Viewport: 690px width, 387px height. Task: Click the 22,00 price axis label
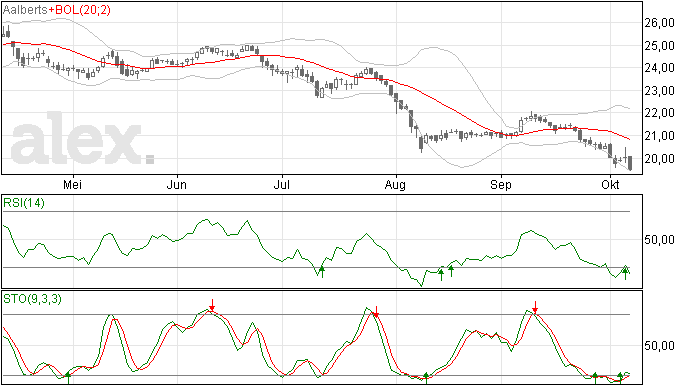coord(659,113)
